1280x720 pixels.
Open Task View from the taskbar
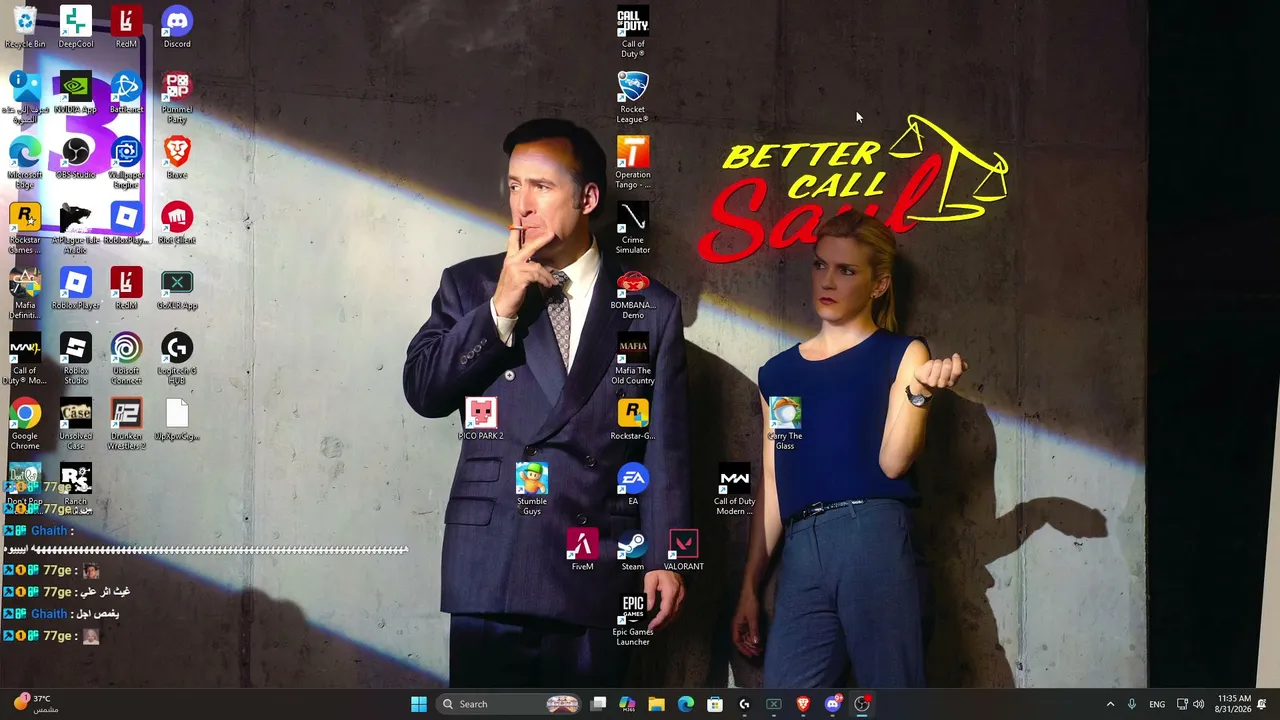tap(598, 704)
